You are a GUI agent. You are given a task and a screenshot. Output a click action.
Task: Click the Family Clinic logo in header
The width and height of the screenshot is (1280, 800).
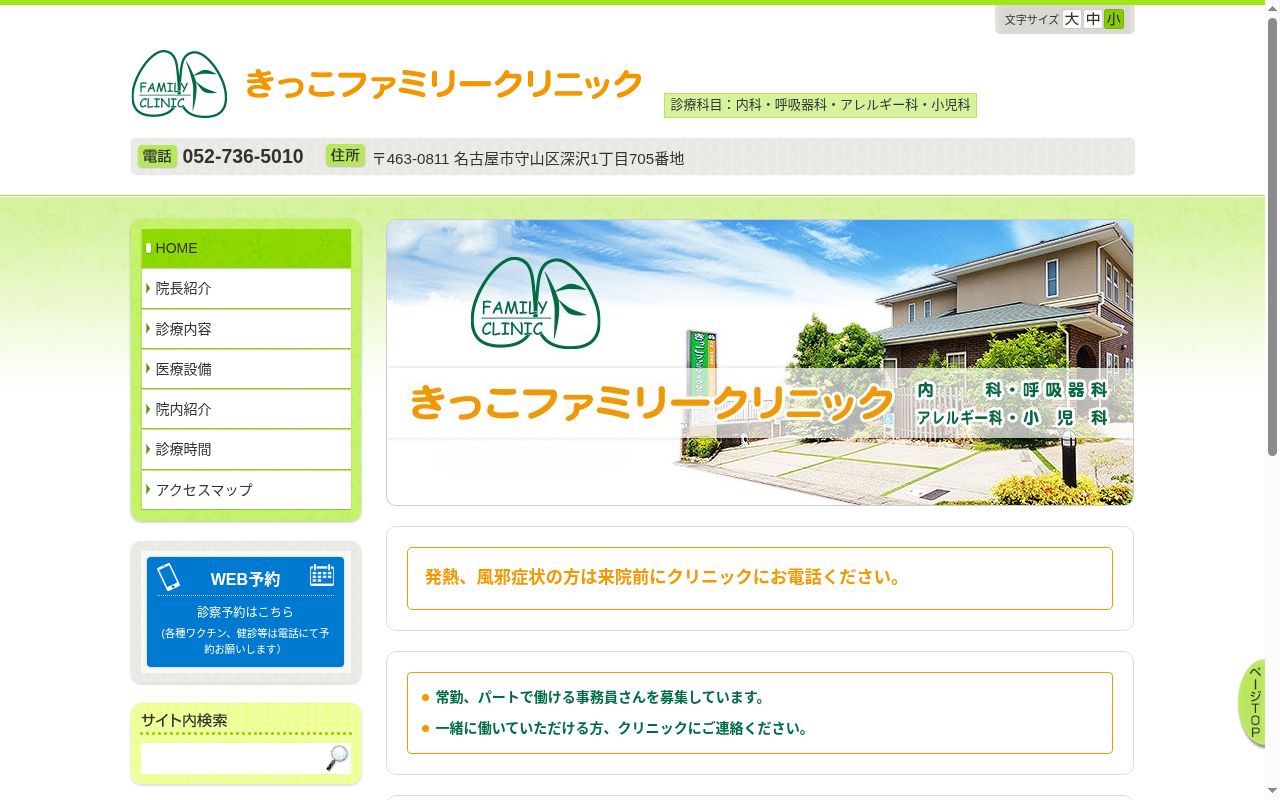(x=180, y=84)
